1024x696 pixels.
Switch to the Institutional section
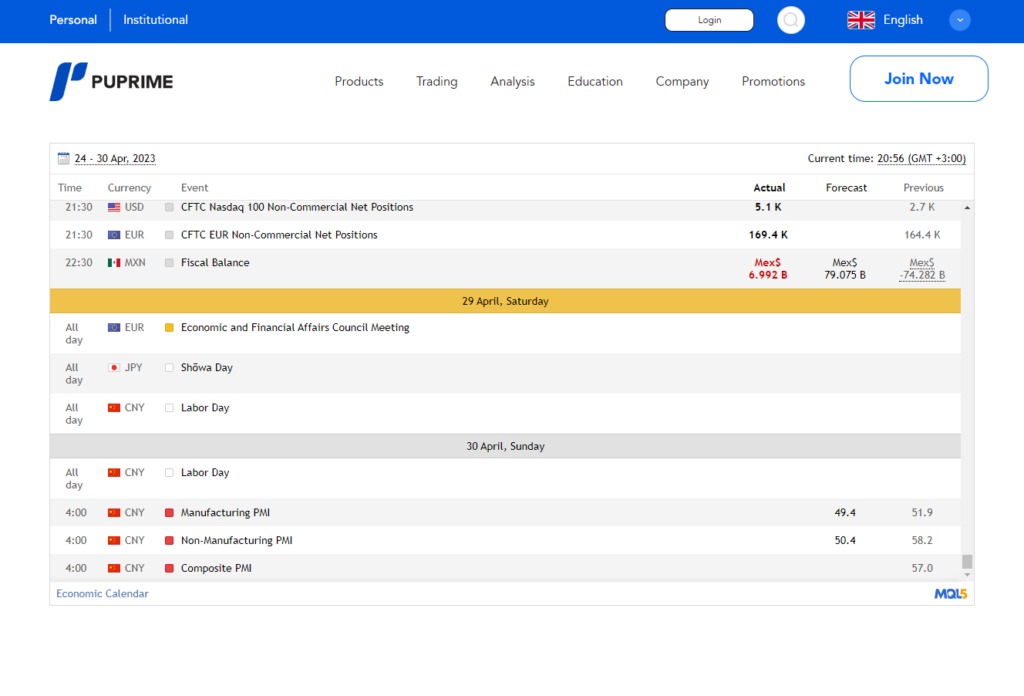[x=155, y=20]
